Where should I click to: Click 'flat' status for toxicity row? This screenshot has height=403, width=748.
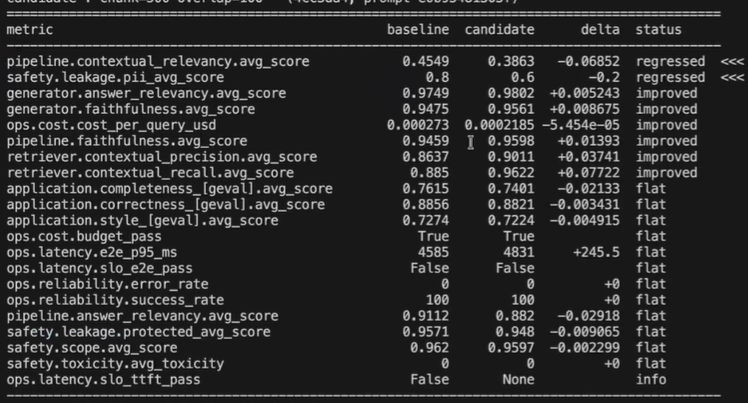click(651, 363)
